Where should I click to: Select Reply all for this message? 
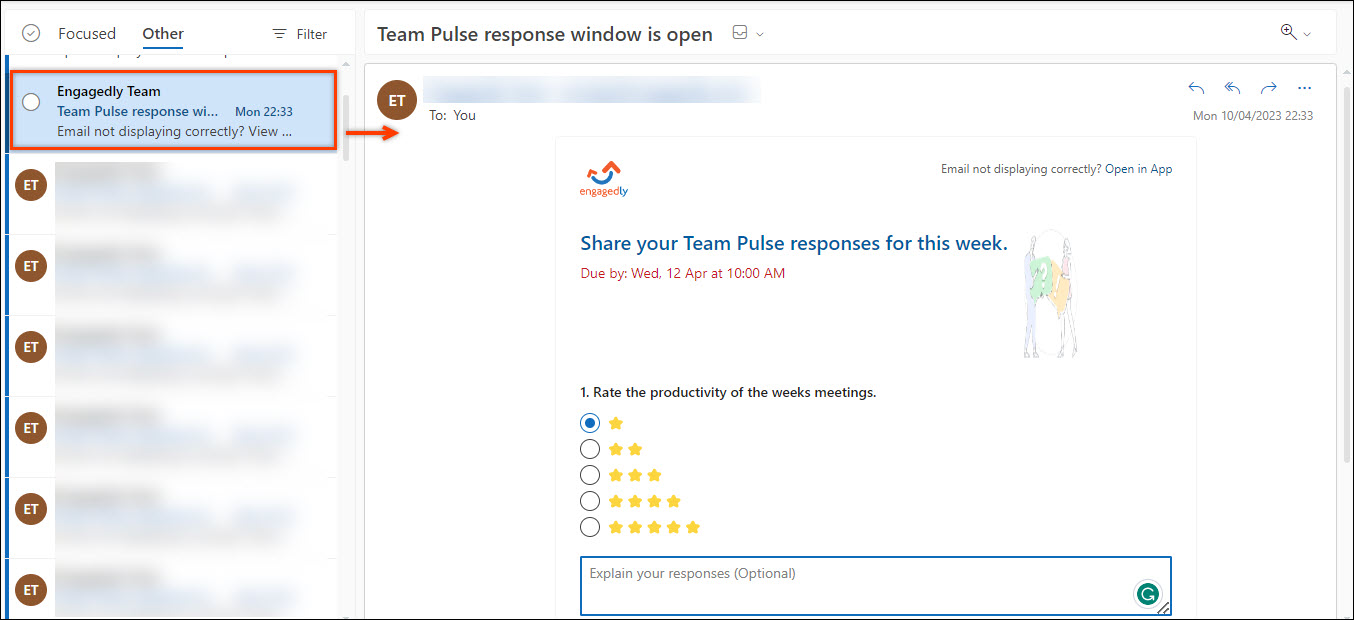(x=1232, y=88)
